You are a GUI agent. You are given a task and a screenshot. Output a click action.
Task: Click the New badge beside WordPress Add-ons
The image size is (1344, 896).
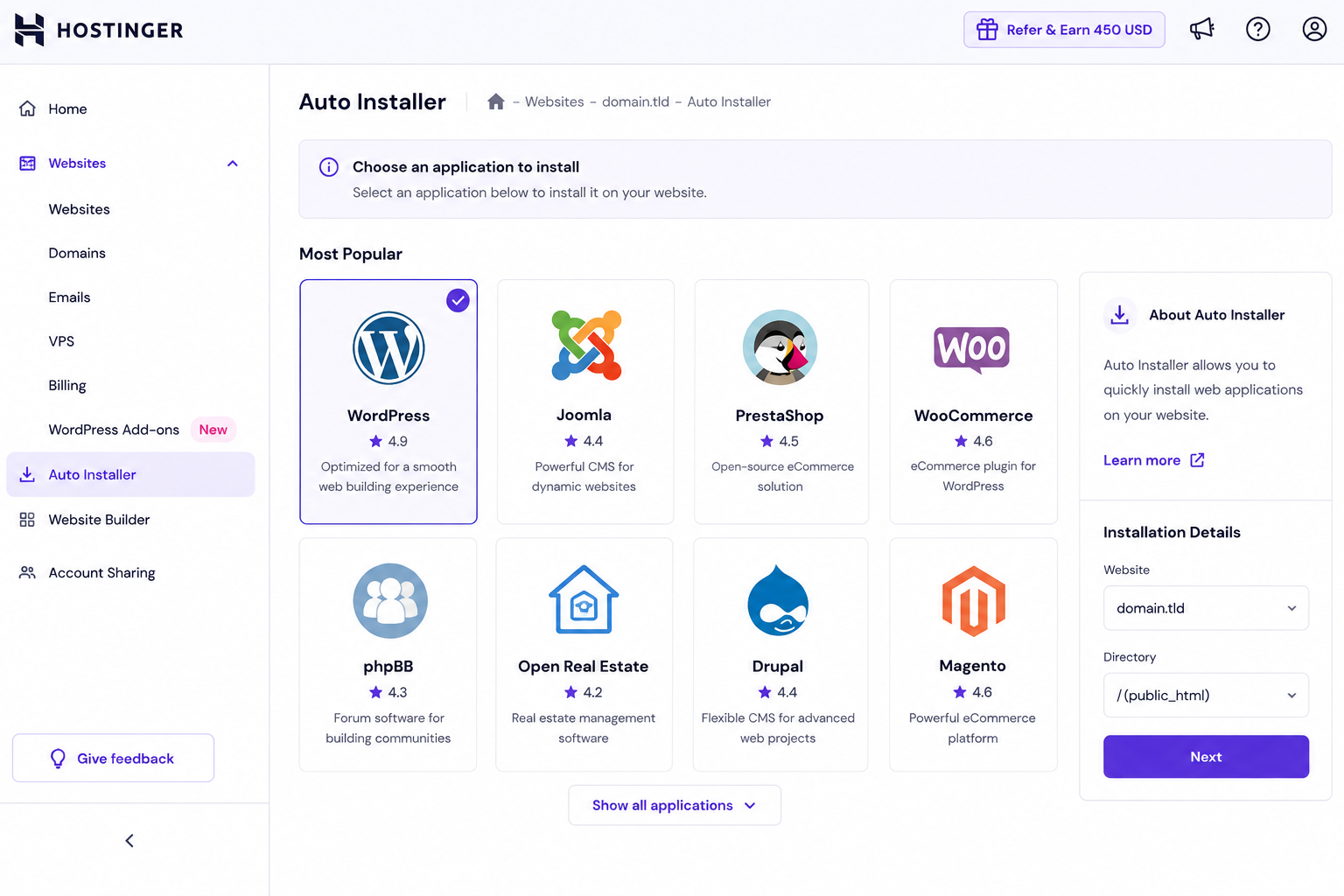(x=213, y=430)
